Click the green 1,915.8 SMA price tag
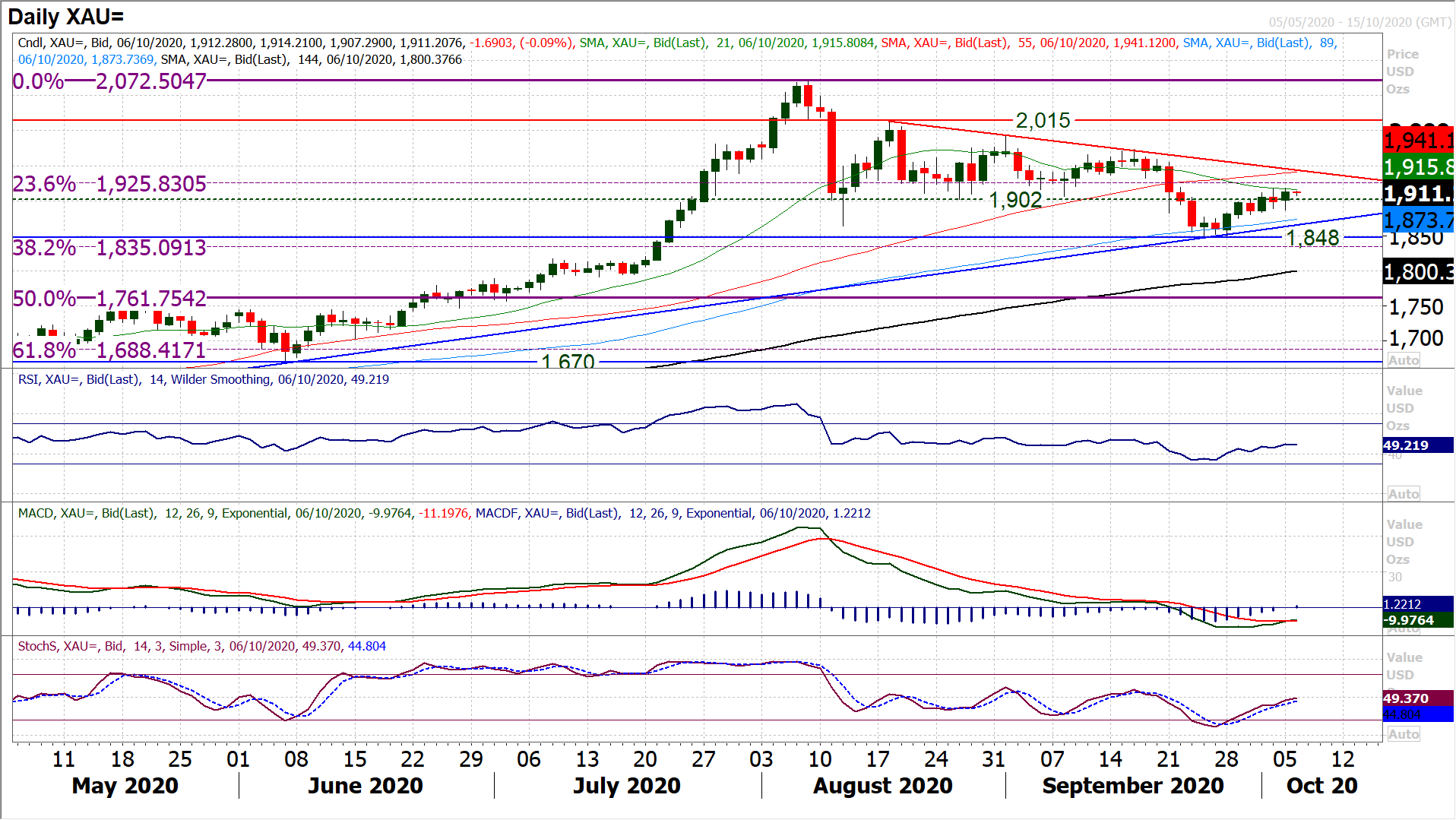Viewport: 1456px width, 820px height. click(1418, 167)
